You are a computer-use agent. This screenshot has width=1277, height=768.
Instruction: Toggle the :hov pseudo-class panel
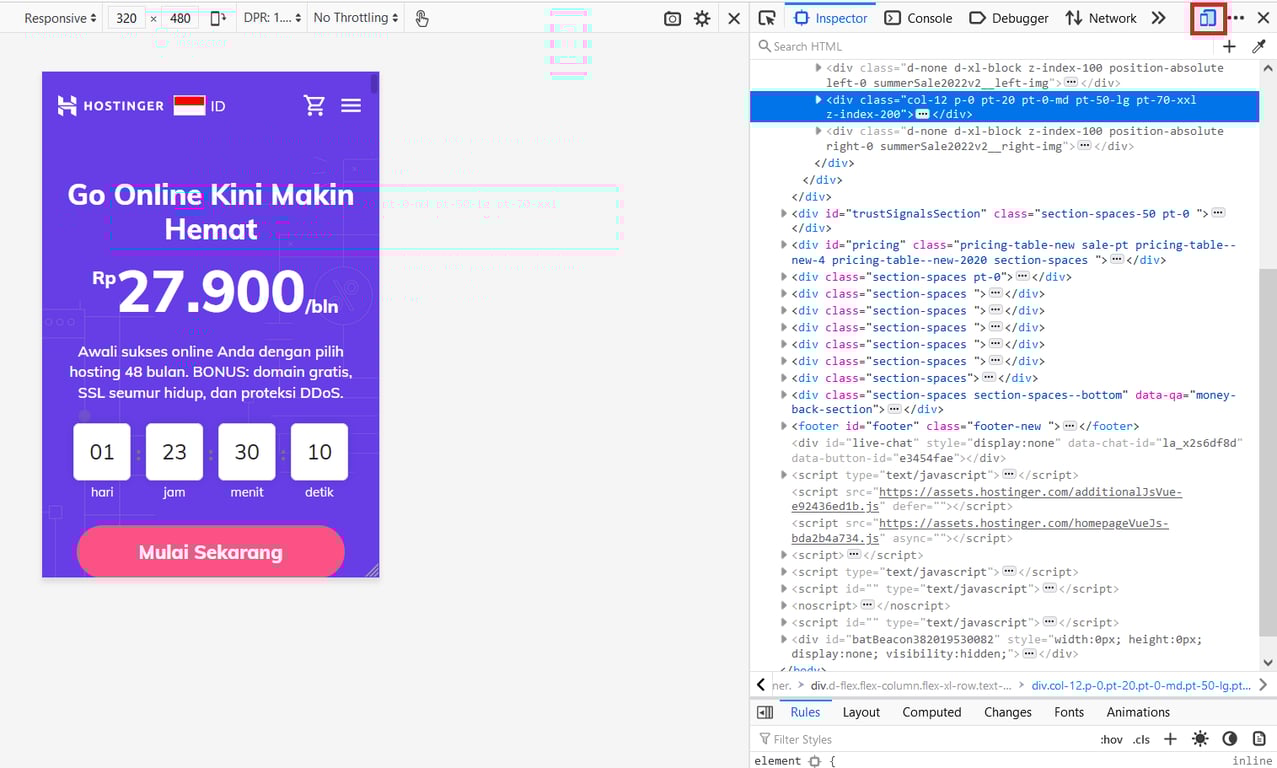tap(1110, 738)
